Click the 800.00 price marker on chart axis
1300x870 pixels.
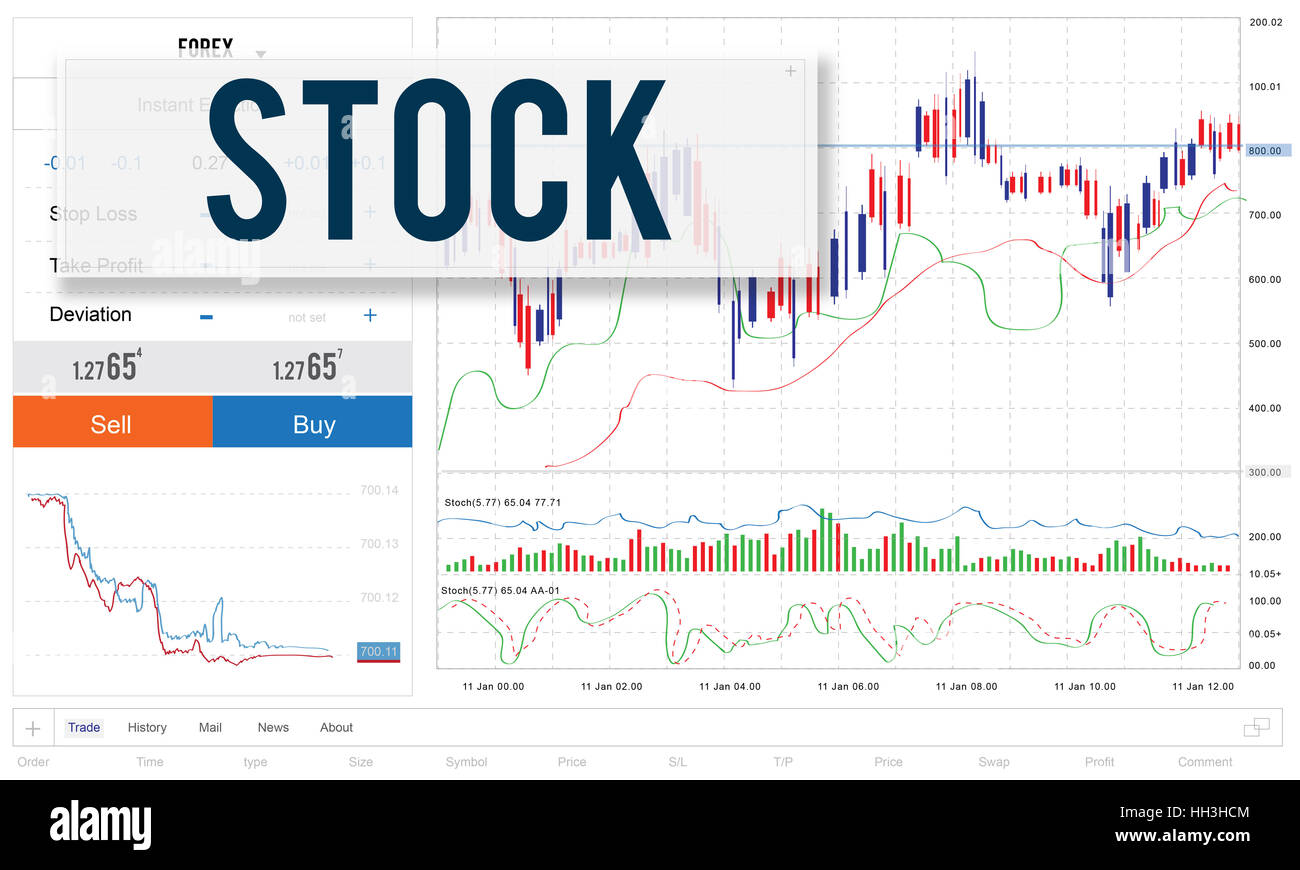click(1267, 150)
